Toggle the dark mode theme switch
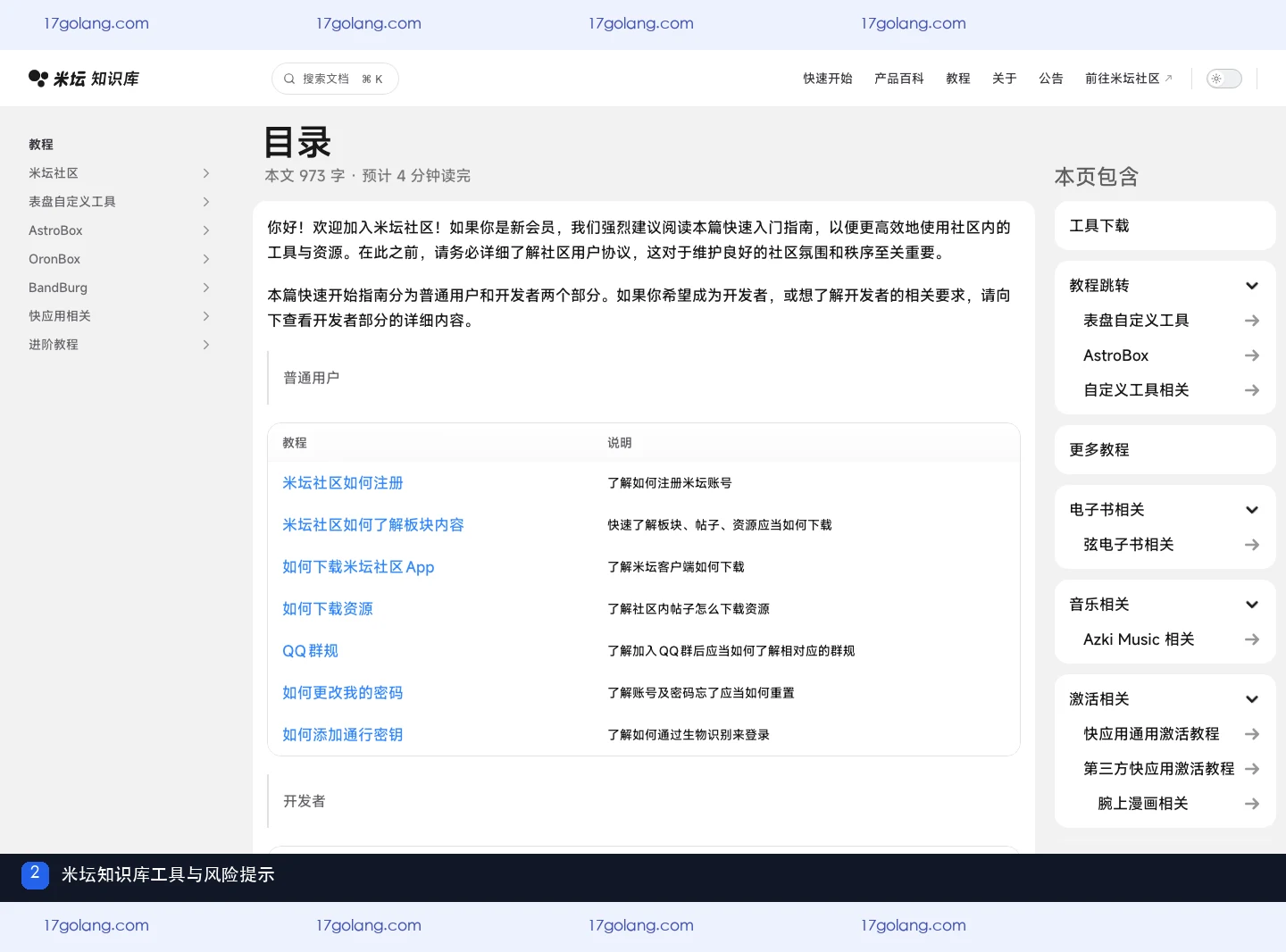 (1224, 79)
